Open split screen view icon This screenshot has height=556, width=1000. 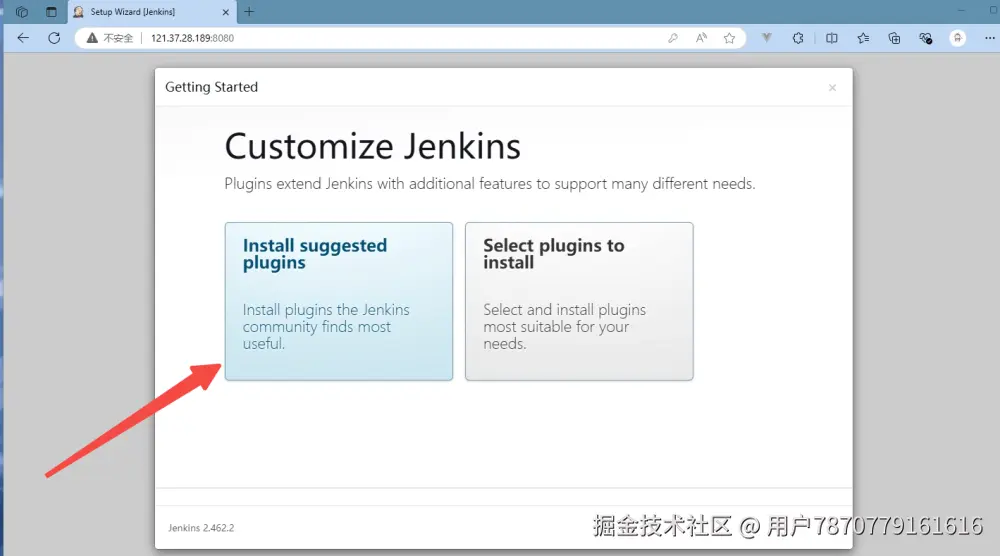(x=832, y=38)
